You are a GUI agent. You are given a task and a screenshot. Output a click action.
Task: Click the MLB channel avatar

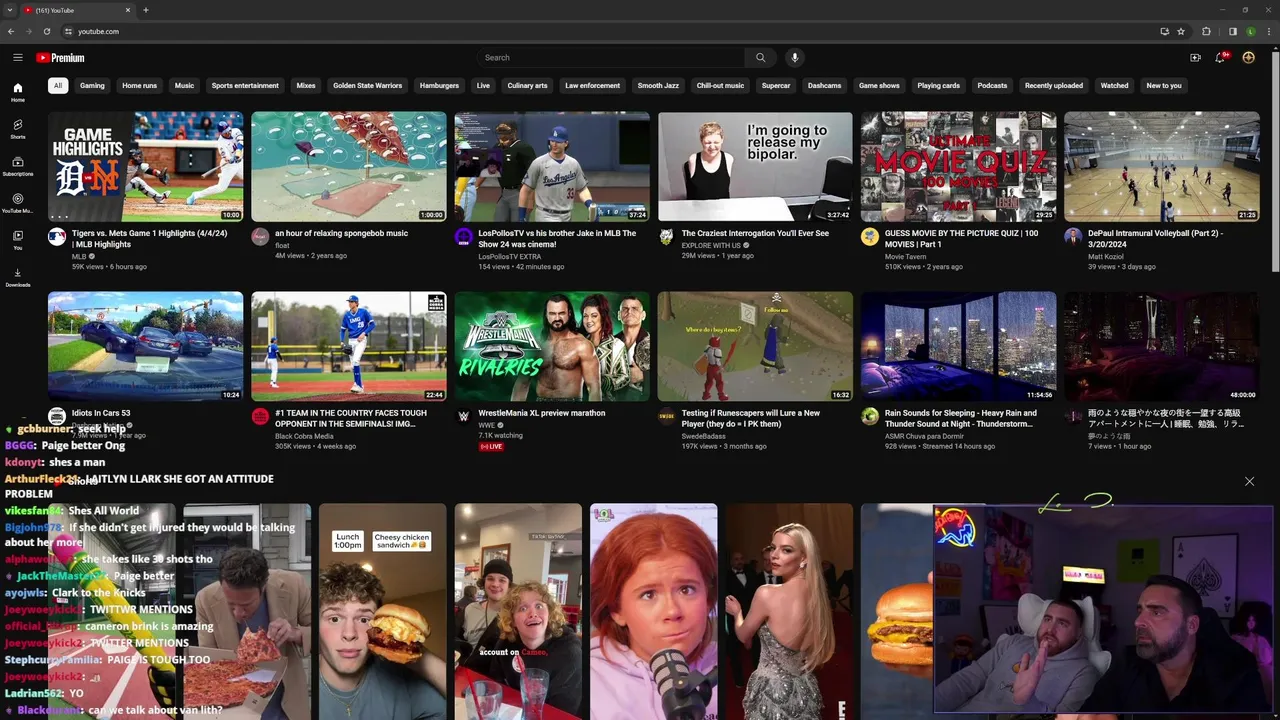(x=57, y=237)
